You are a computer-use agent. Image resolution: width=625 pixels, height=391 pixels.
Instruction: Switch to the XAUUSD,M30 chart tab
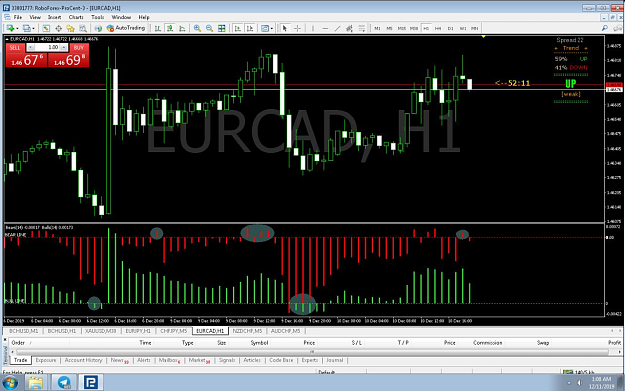tap(100, 331)
